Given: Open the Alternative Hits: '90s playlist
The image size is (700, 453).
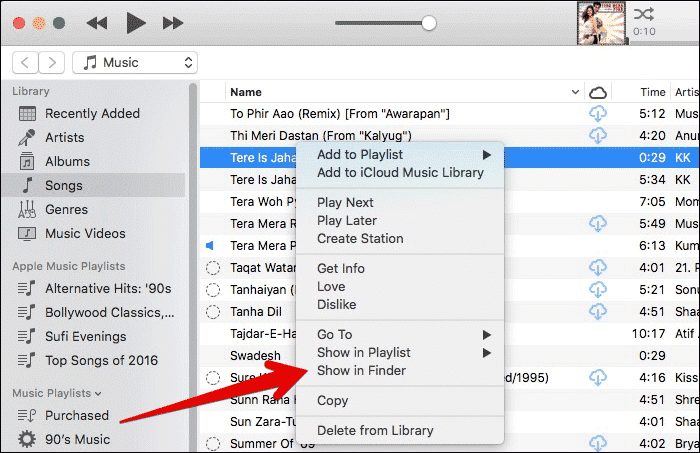Looking at the screenshot, I should click(x=108, y=288).
